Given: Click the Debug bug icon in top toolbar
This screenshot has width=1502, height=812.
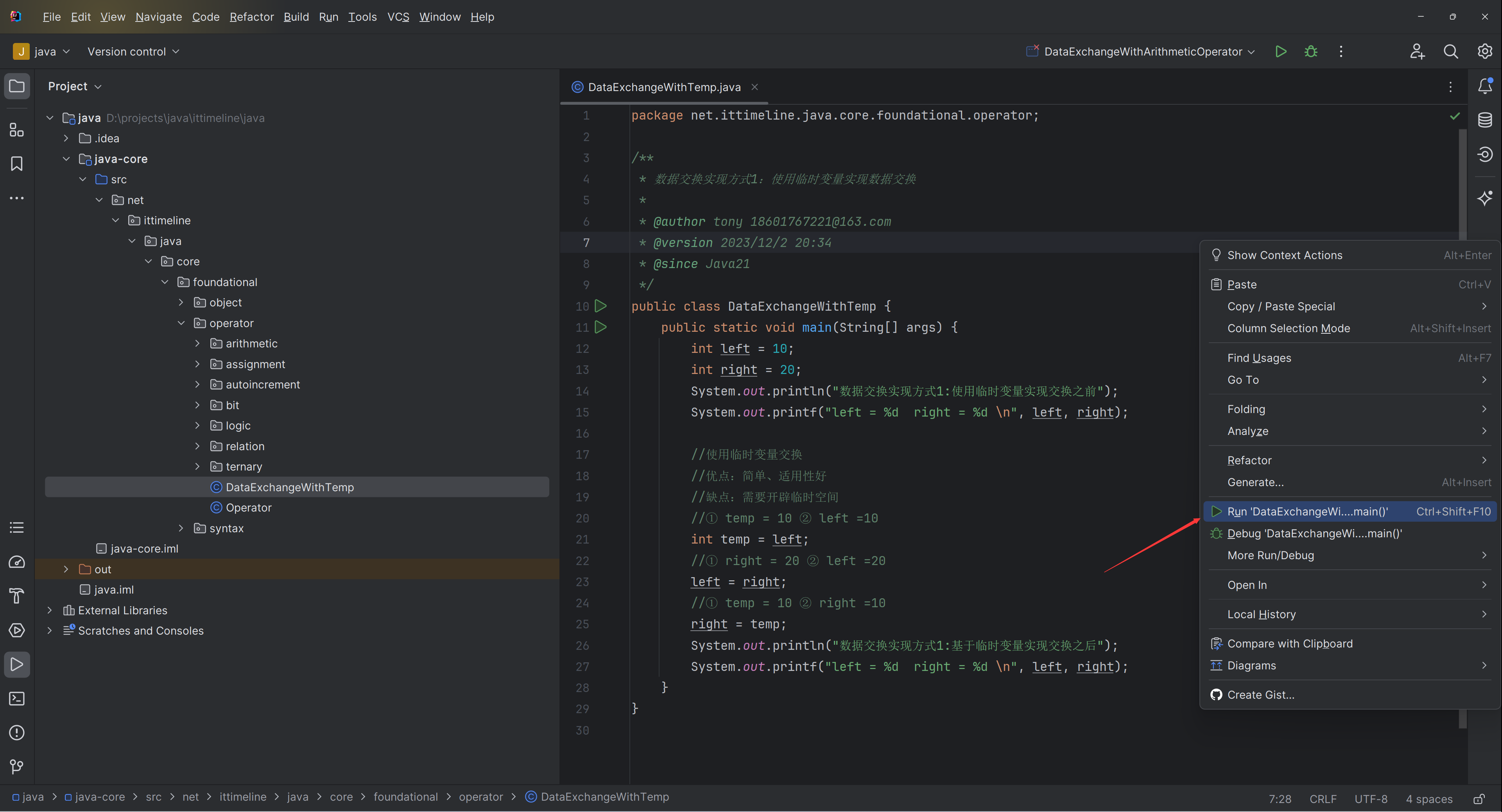Looking at the screenshot, I should tap(1311, 51).
